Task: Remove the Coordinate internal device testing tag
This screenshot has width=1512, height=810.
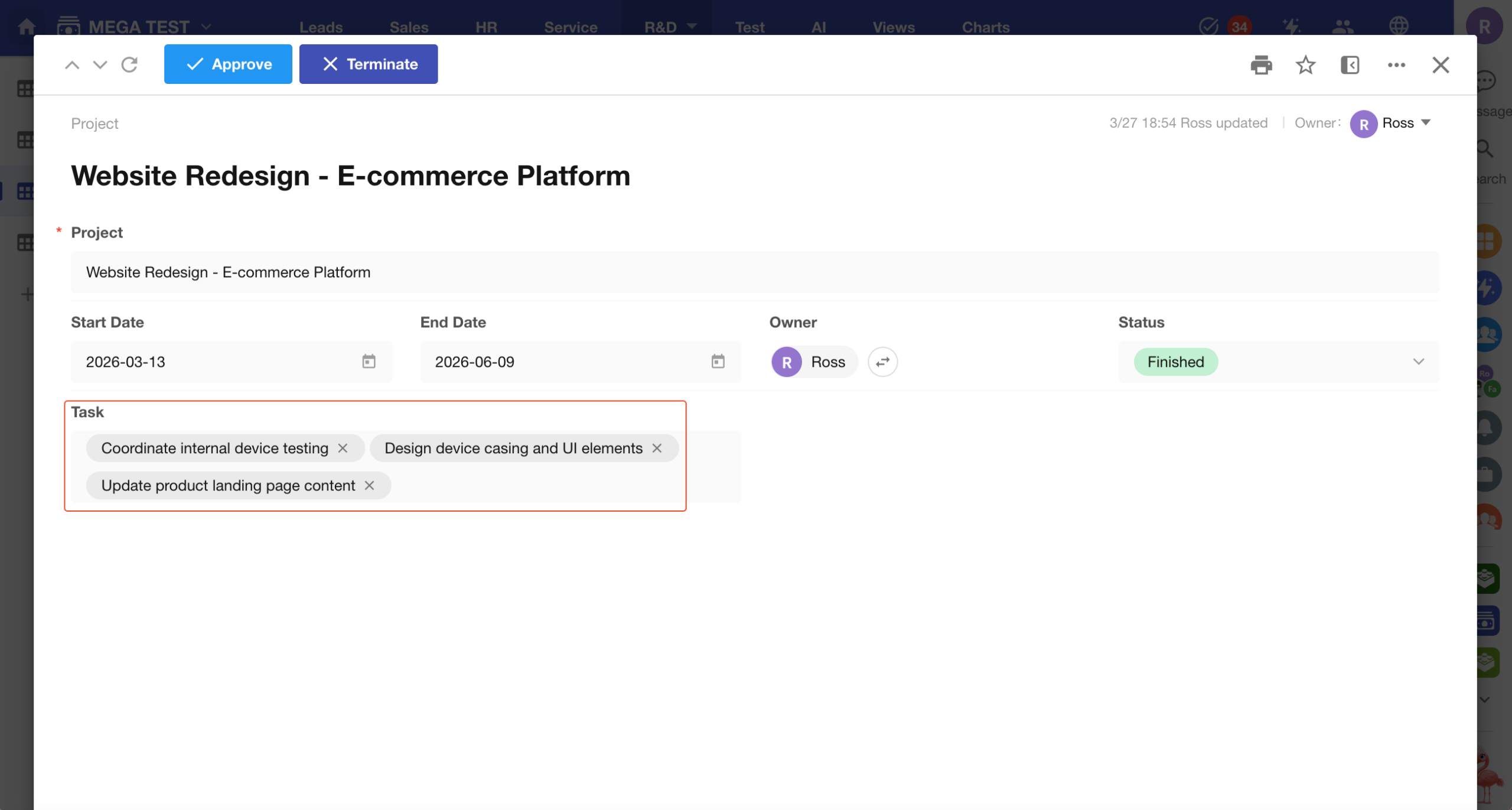Action: [343, 448]
